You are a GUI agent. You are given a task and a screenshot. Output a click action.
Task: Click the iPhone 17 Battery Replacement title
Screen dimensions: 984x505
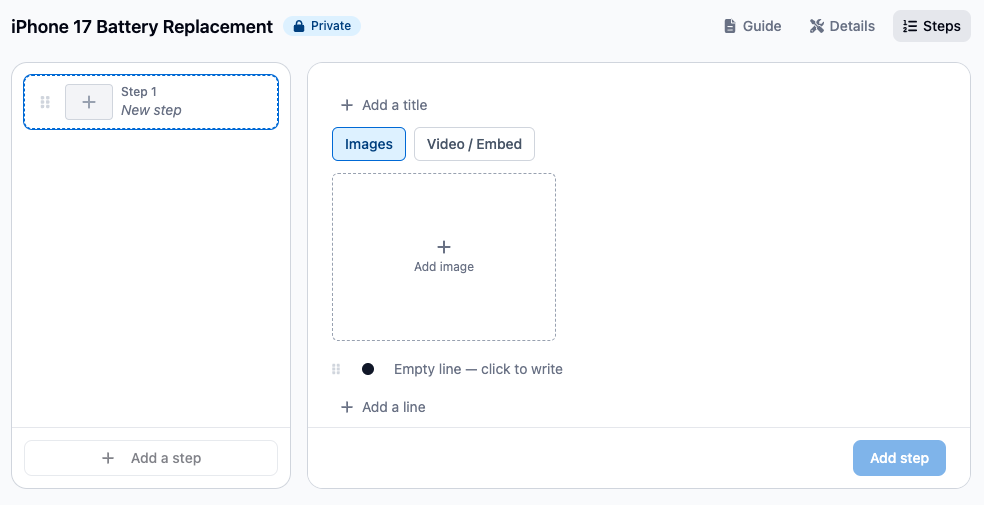click(x=142, y=26)
